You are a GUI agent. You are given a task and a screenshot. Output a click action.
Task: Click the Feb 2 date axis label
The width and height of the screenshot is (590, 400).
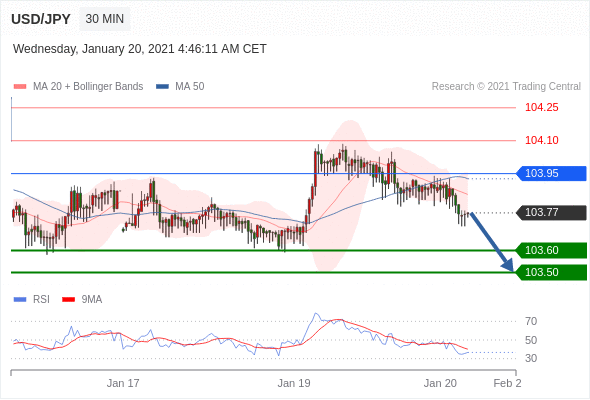pyautogui.click(x=508, y=383)
